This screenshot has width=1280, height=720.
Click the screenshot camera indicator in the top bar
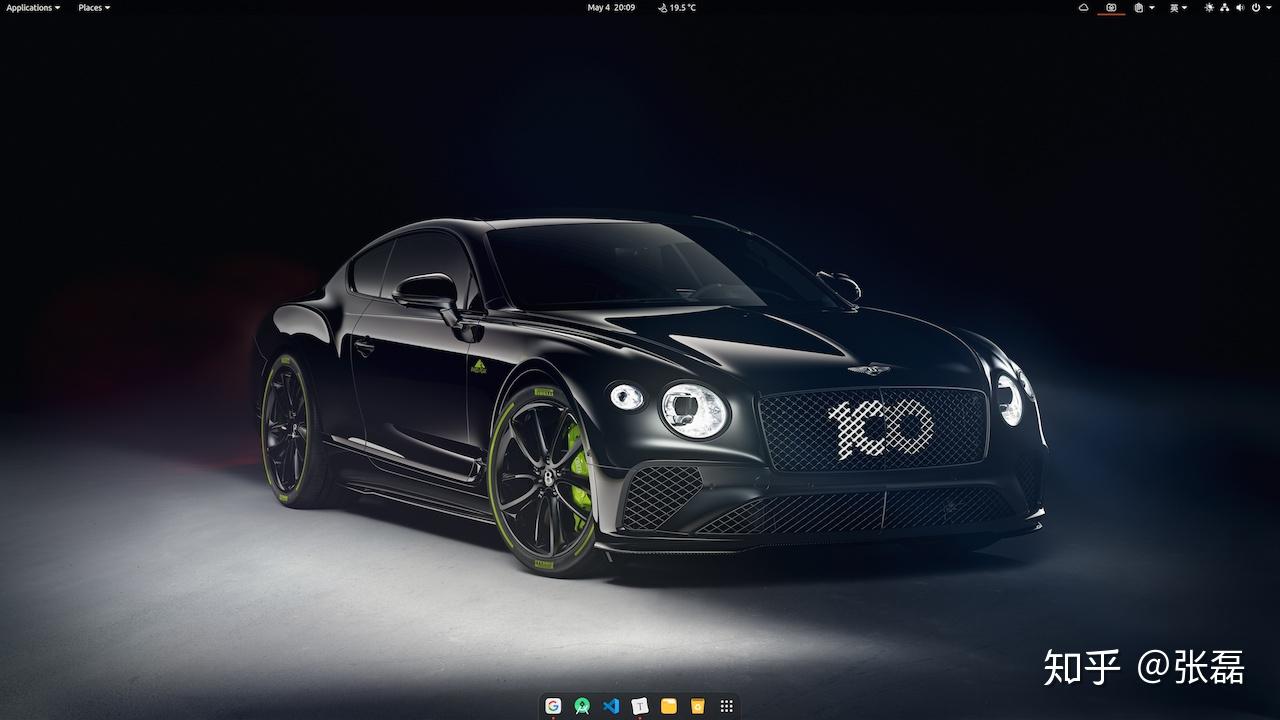coord(1111,7)
